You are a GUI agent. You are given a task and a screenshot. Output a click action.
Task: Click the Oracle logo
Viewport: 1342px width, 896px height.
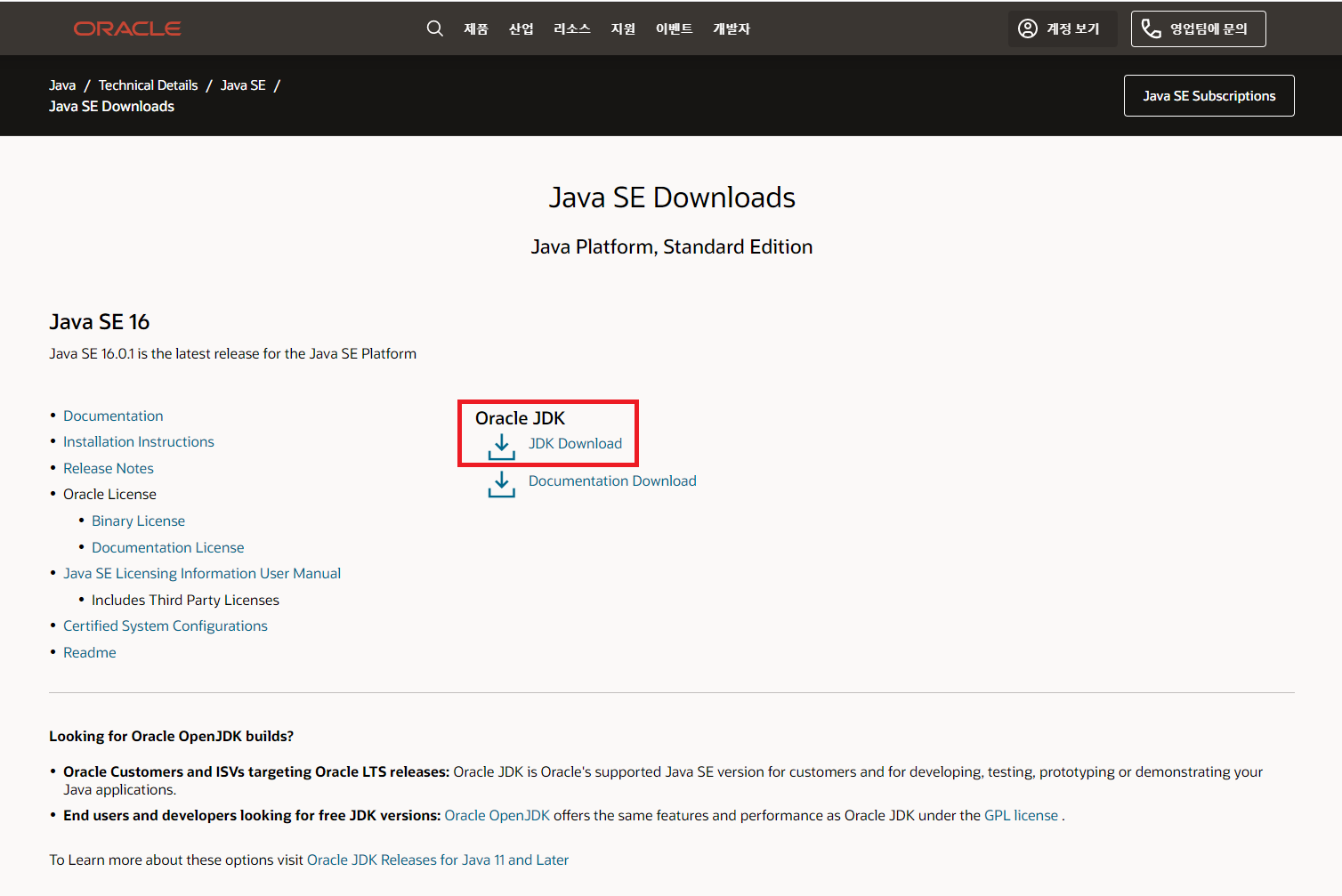coord(127,28)
